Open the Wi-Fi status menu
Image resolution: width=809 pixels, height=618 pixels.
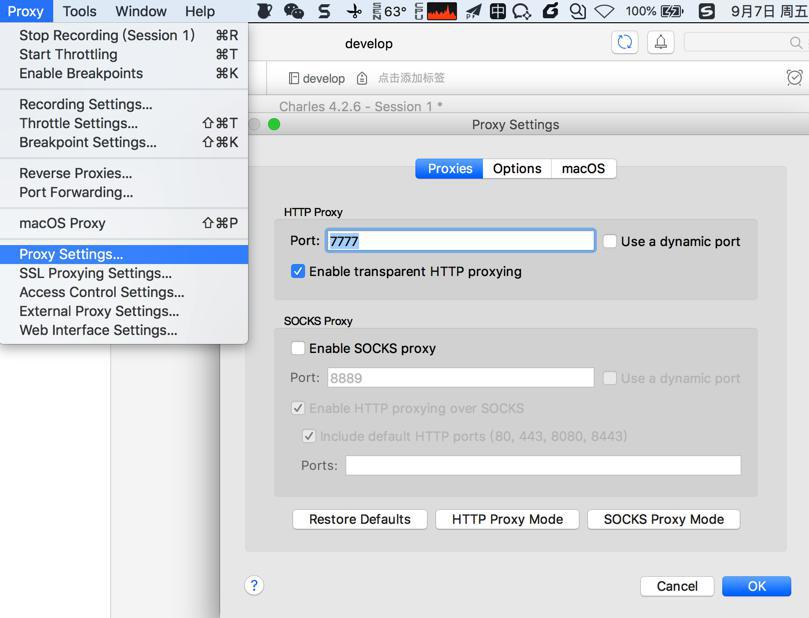604,11
